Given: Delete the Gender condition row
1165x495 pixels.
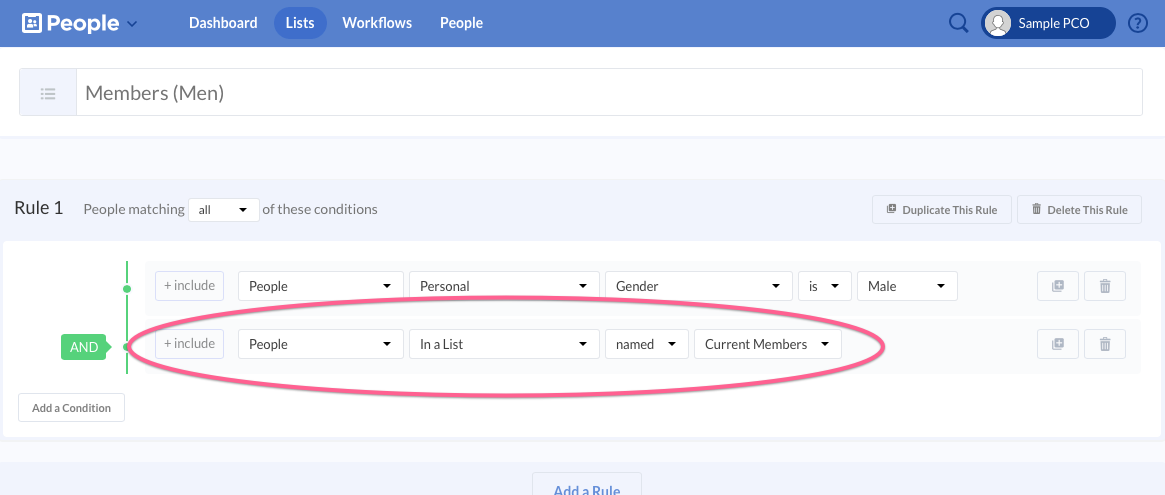Looking at the screenshot, I should tap(1105, 286).
